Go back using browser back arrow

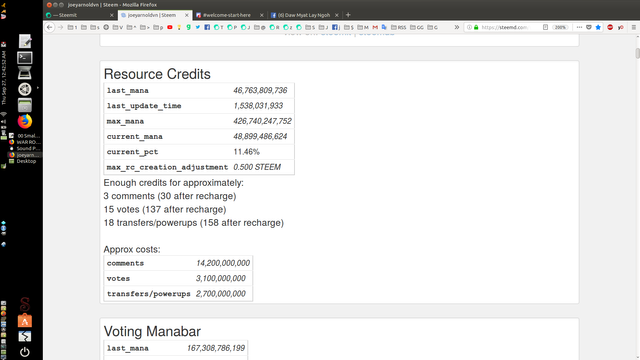click(49, 27)
